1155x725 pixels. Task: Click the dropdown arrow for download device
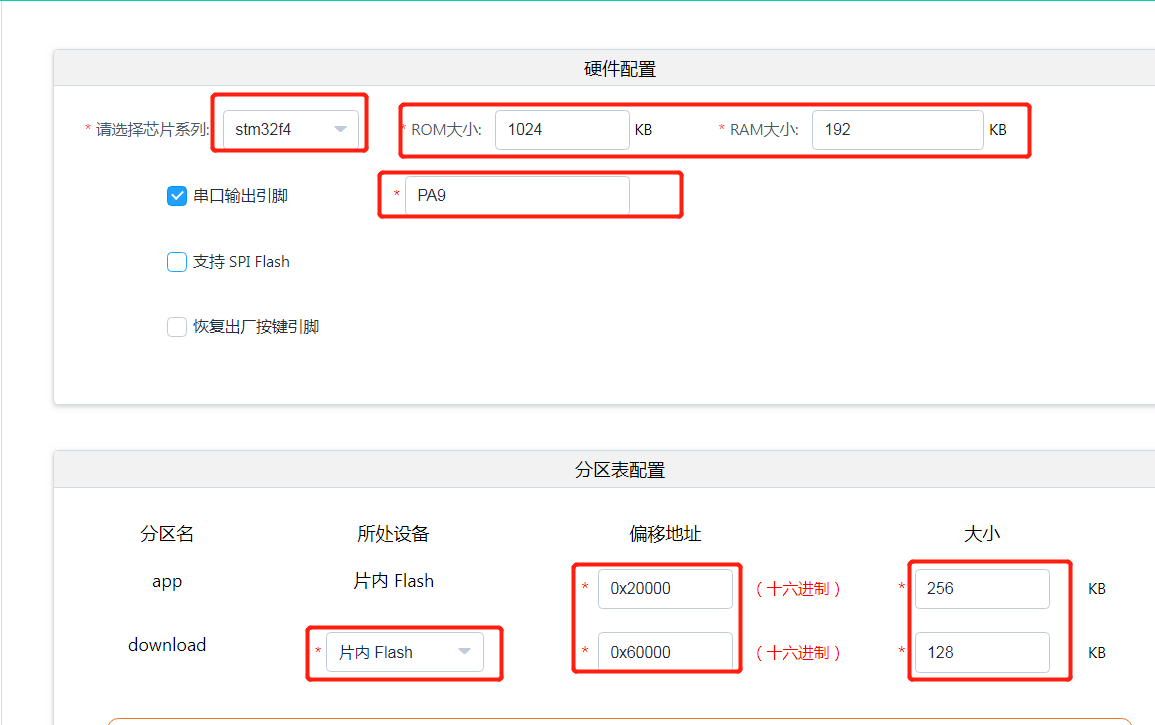[x=464, y=651]
